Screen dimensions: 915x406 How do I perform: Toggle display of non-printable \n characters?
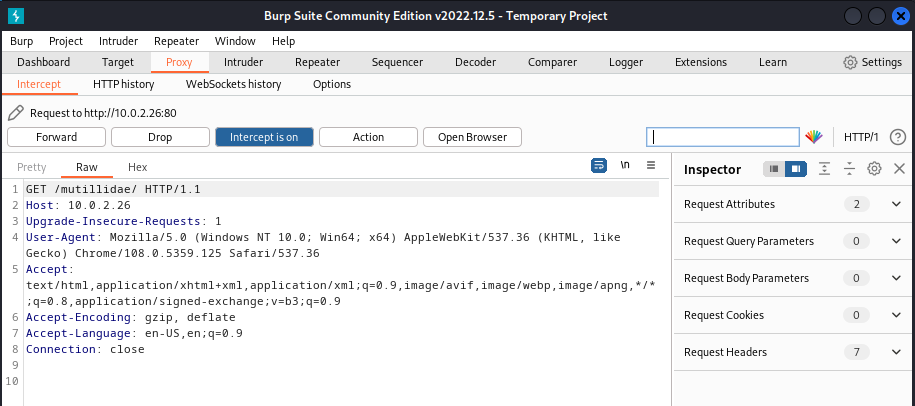point(625,165)
